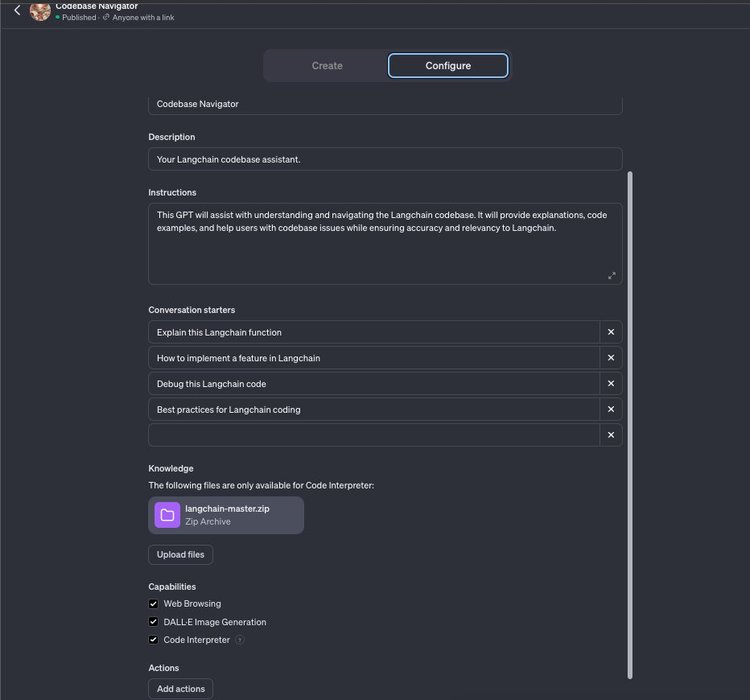Remove the 'Explain this Langchain function' starter
The width and height of the screenshot is (750, 700).
(x=611, y=332)
